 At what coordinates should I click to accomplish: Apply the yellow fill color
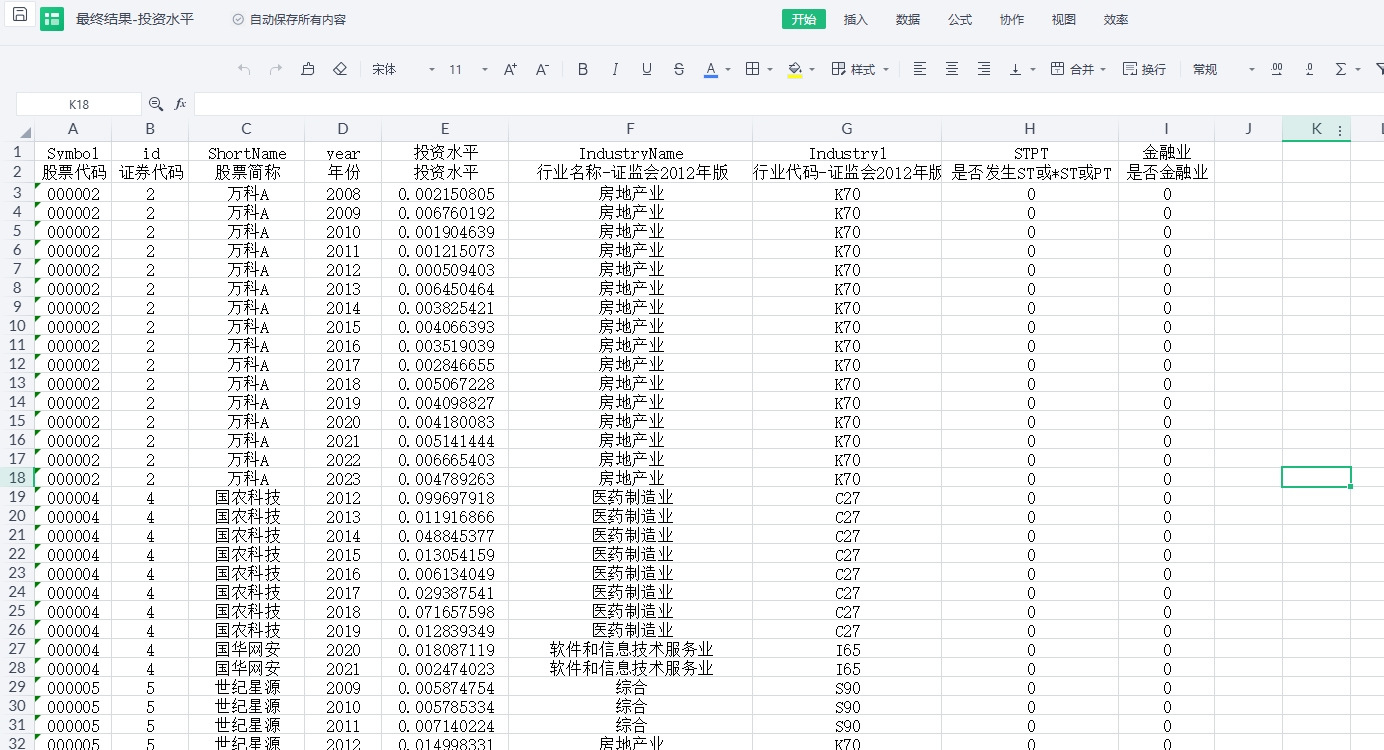[795, 69]
